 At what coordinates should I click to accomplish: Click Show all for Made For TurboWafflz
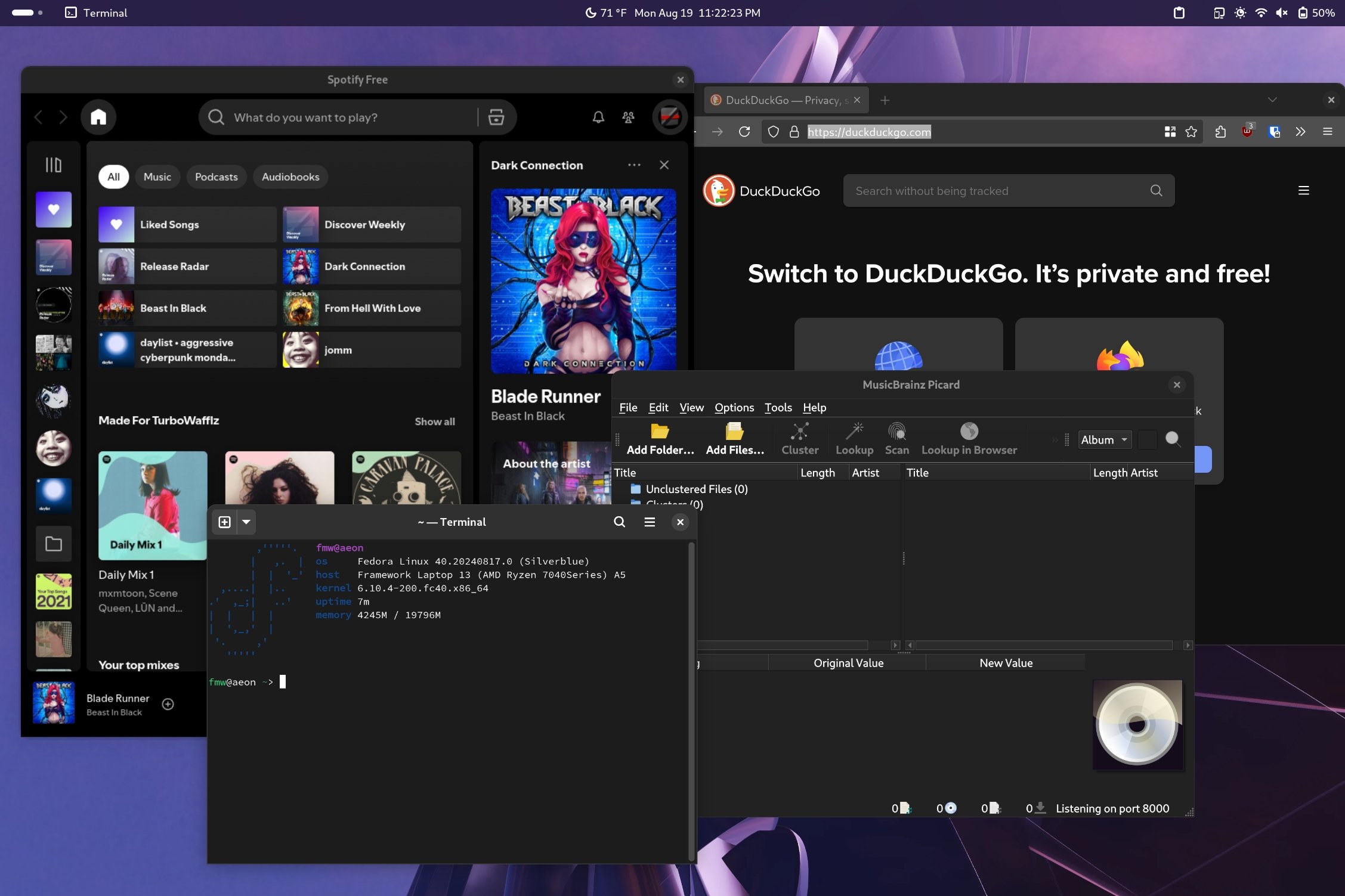pyautogui.click(x=435, y=421)
